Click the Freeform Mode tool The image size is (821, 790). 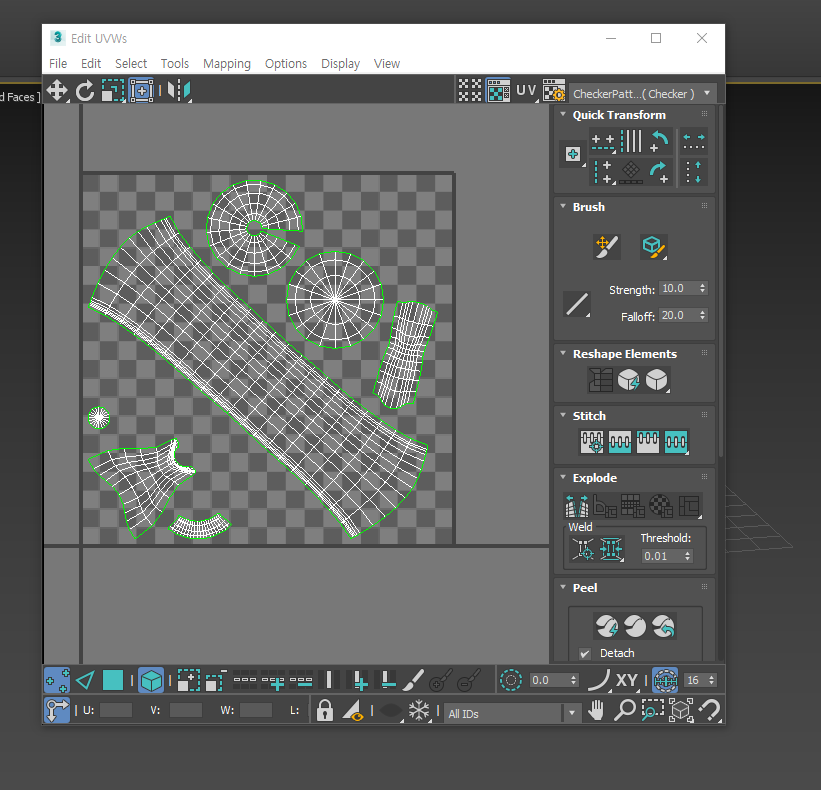[141, 91]
